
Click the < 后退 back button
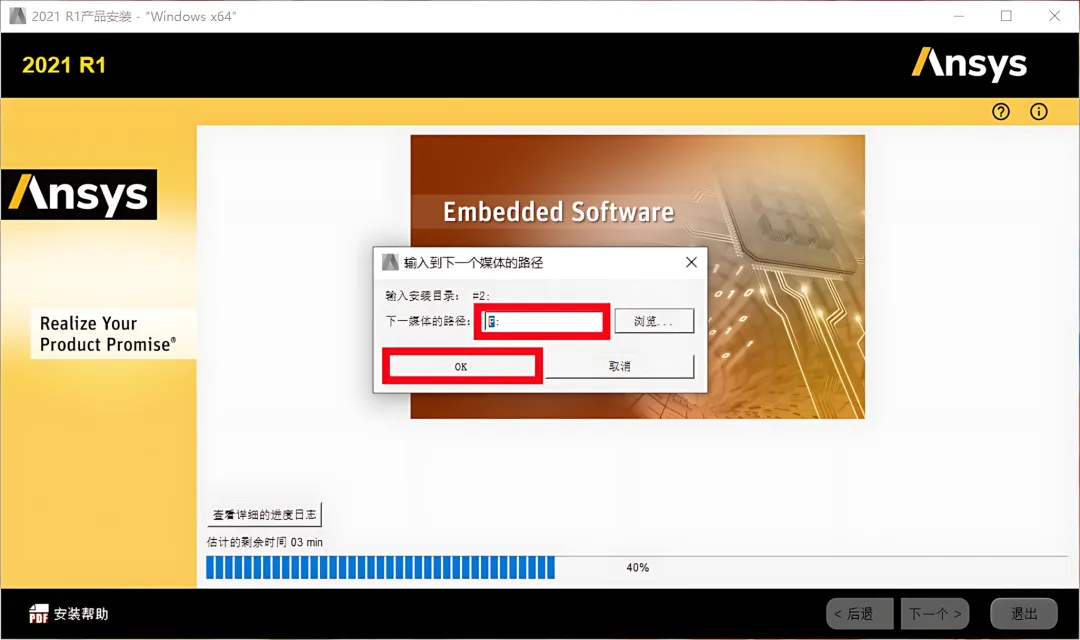tap(860, 613)
